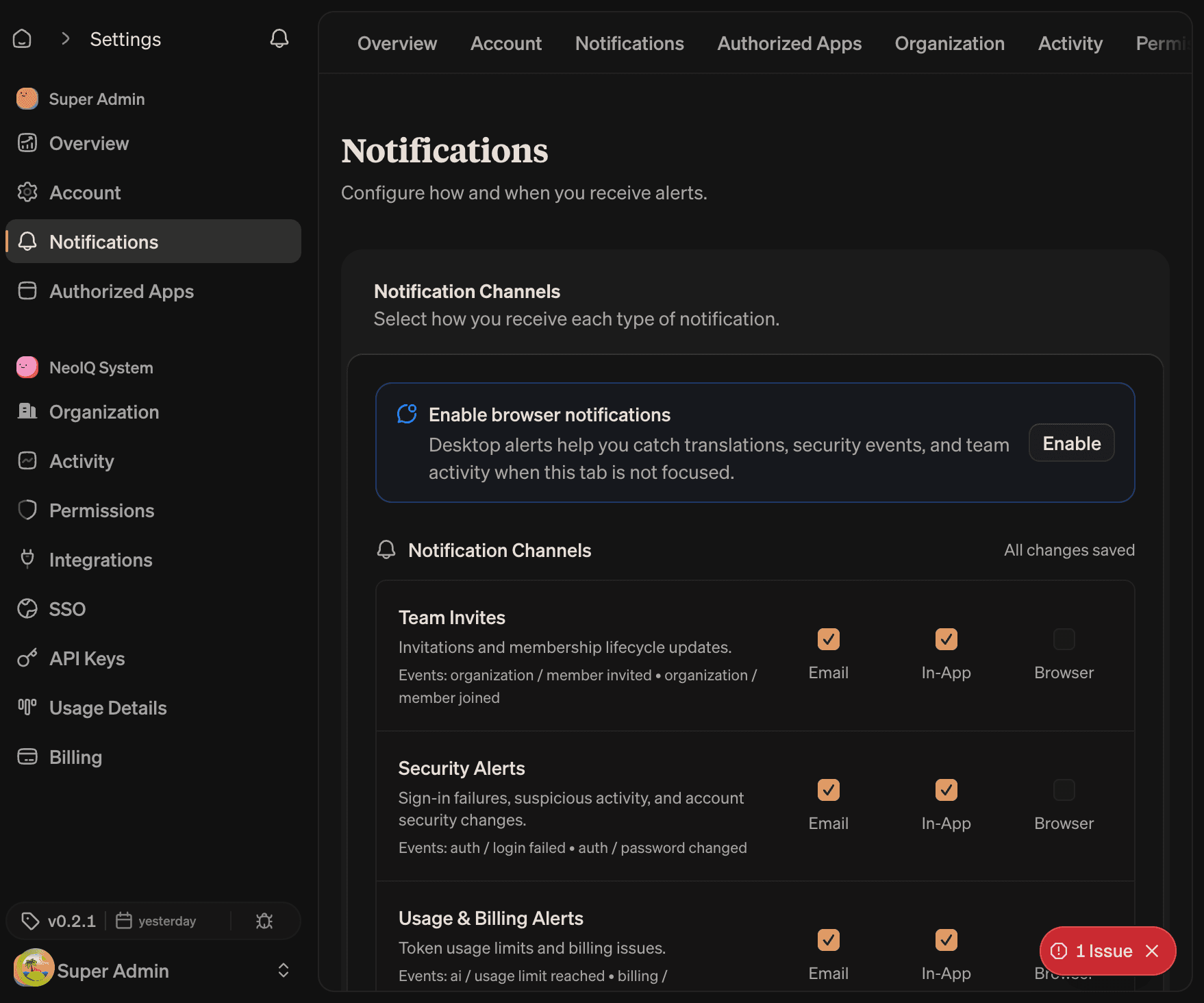Open the bug report icon
Screen dimensions: 1204x1003
(x=264, y=921)
